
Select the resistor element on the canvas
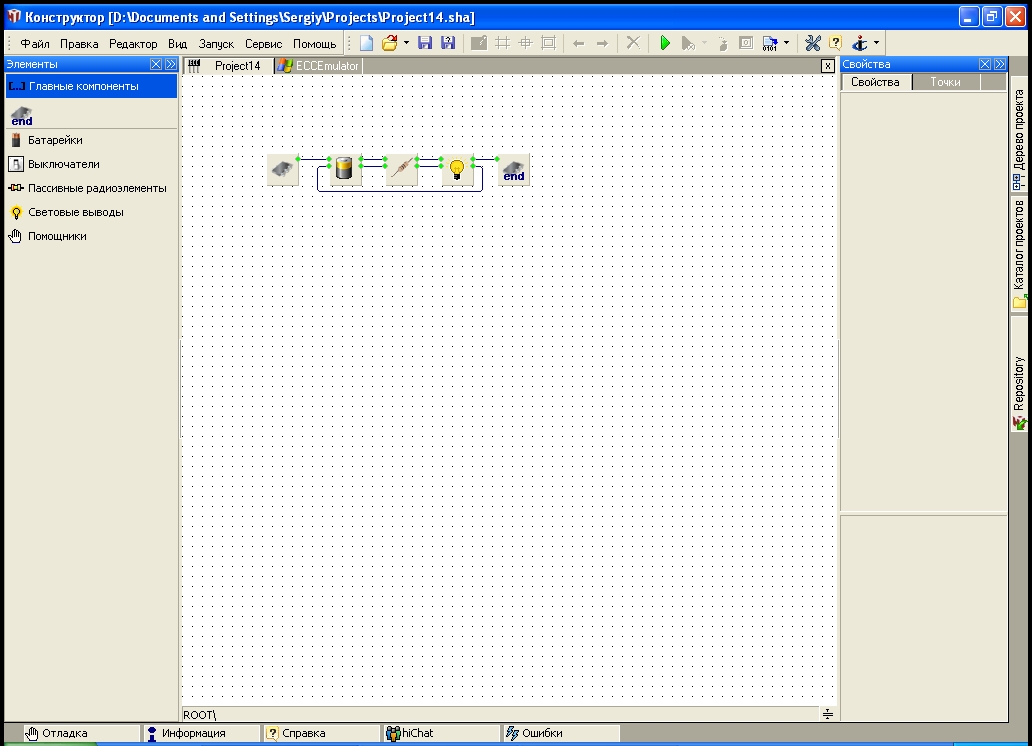coord(400,169)
